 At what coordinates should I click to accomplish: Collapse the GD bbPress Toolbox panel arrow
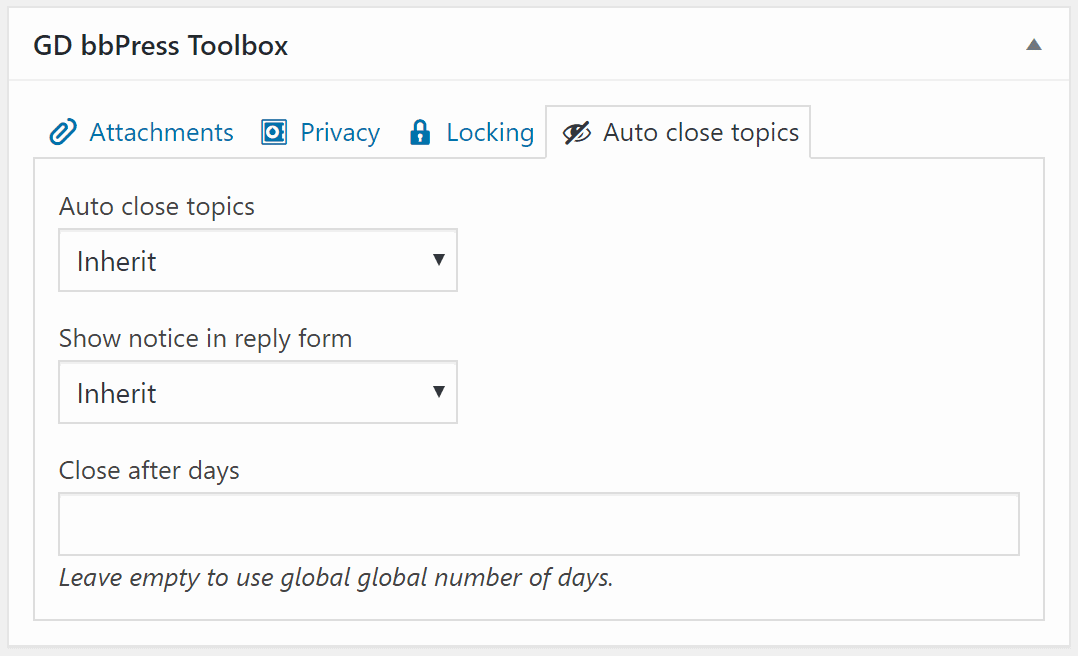tap(1033, 45)
